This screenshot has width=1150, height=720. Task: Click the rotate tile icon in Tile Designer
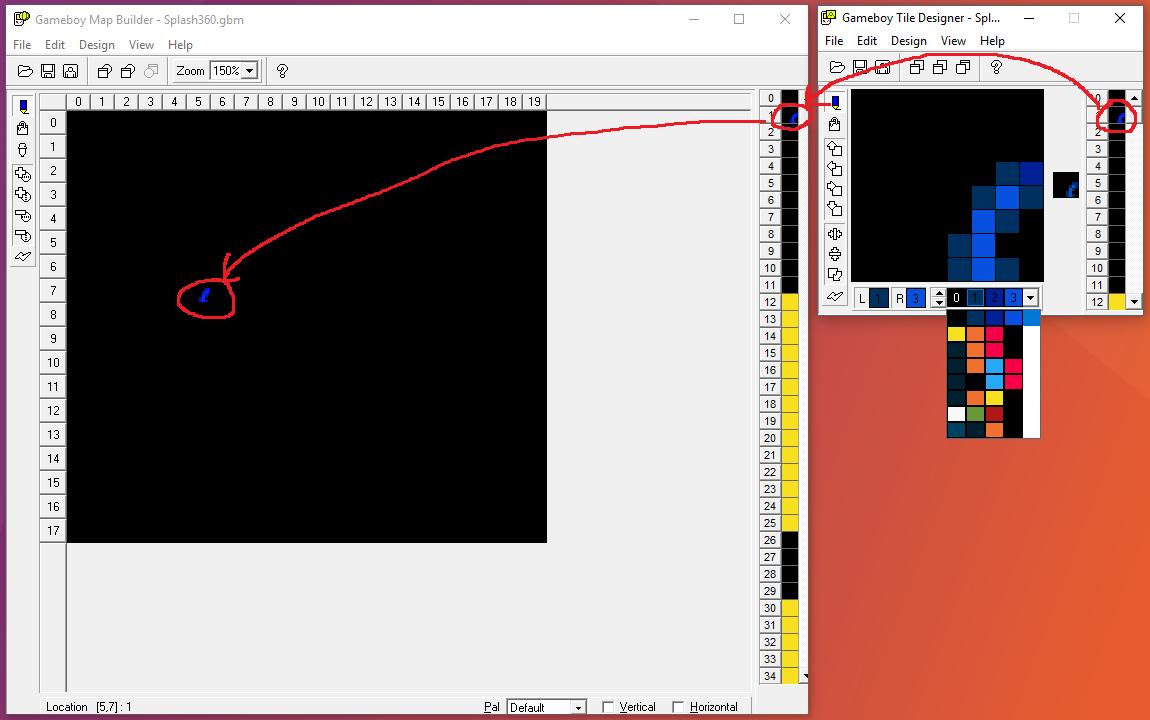[x=835, y=275]
